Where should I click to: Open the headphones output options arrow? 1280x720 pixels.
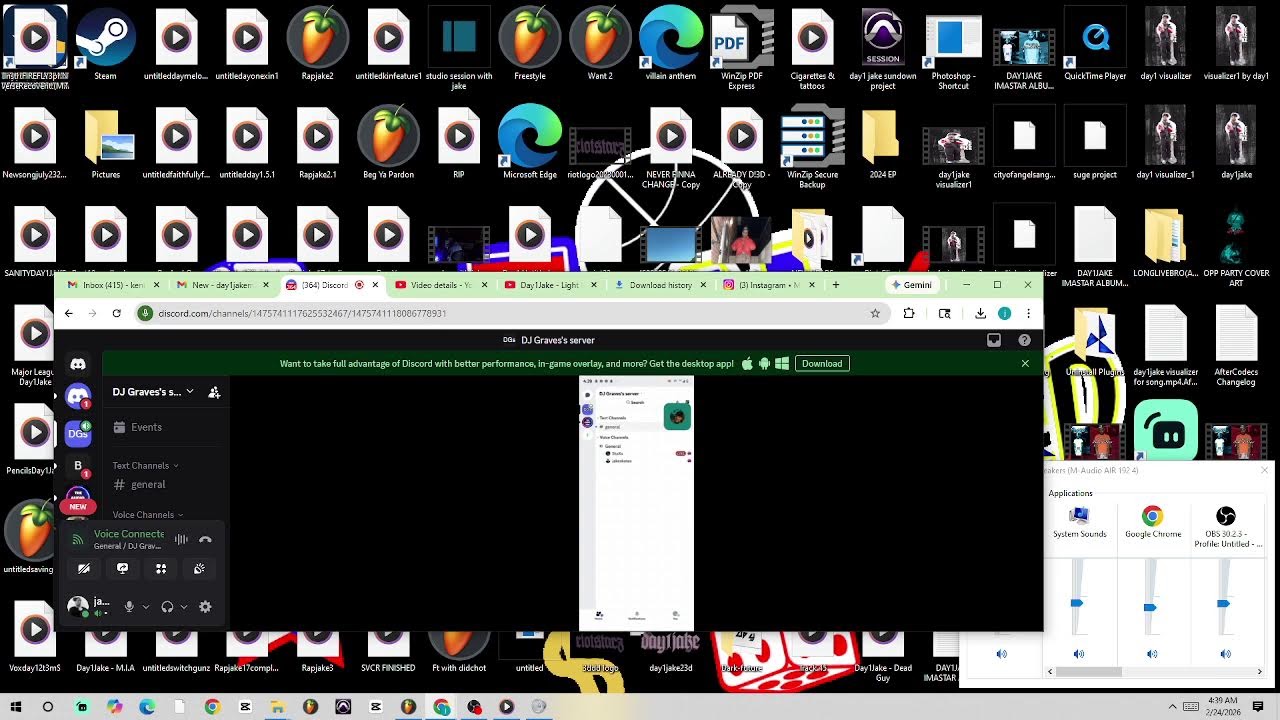point(184,606)
